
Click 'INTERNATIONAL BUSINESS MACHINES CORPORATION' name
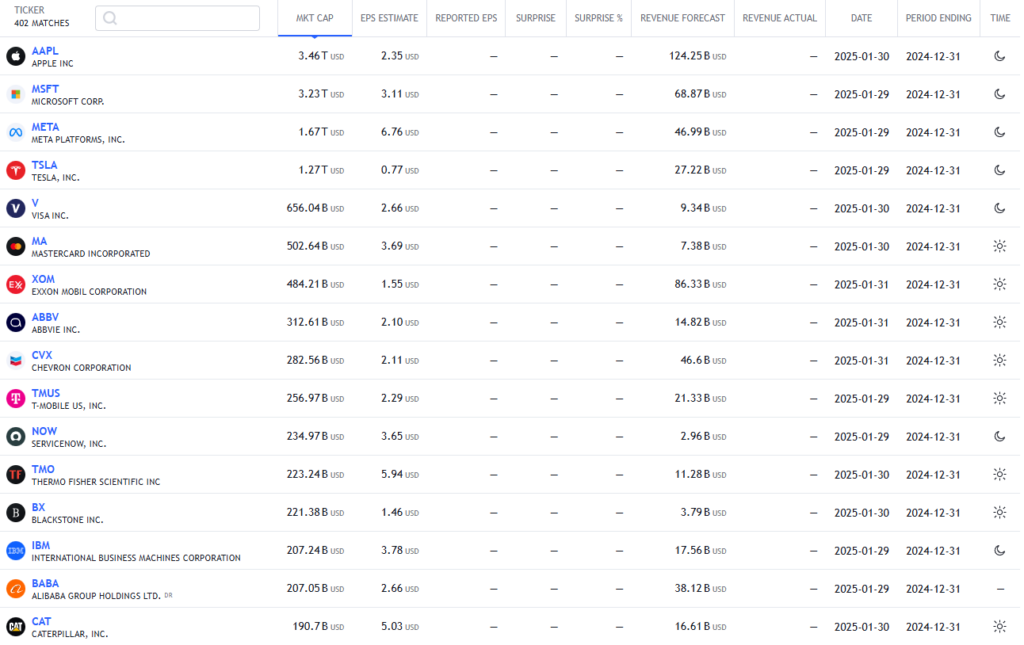[136, 558]
